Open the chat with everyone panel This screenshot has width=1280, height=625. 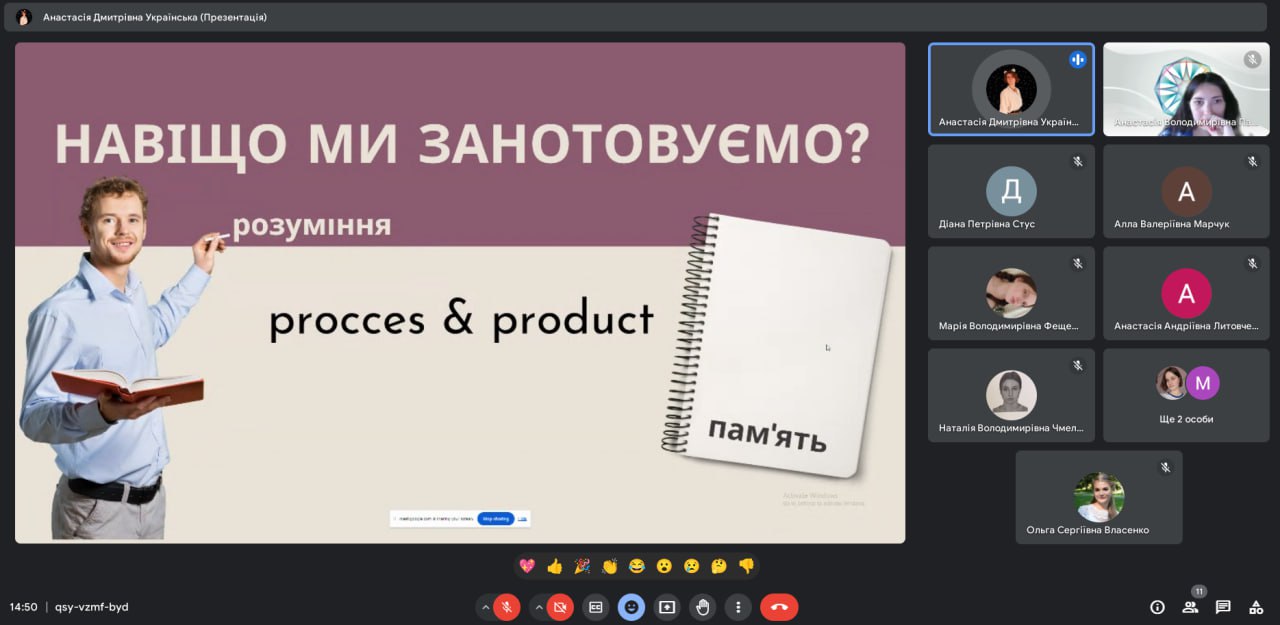pos(1223,607)
